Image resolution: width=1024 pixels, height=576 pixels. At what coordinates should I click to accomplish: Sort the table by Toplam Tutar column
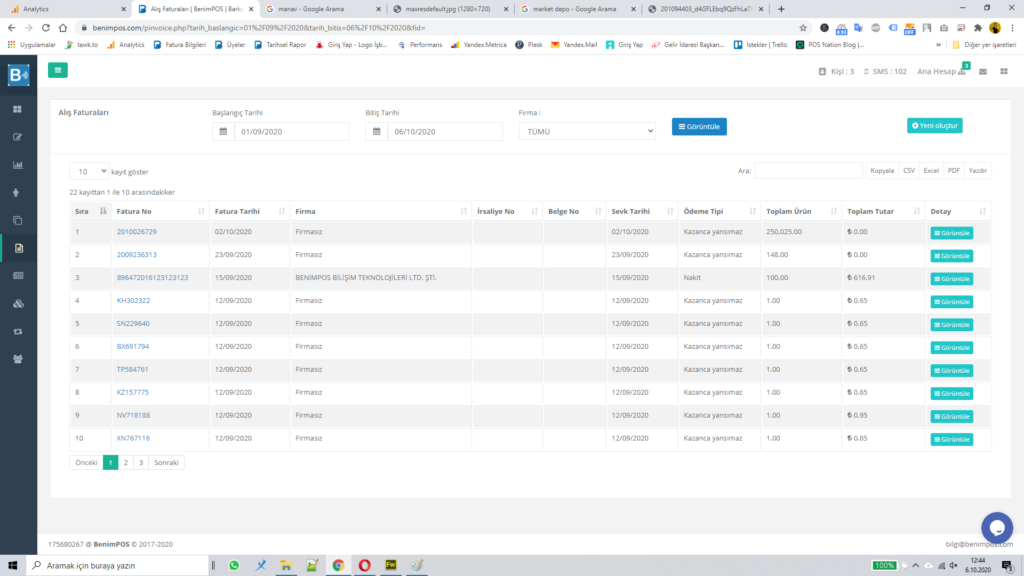tap(883, 211)
